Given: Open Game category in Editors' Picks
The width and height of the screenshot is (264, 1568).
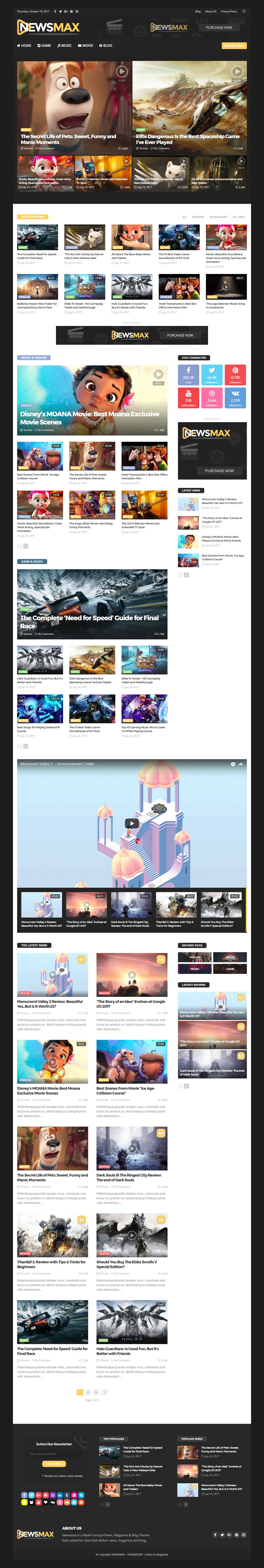Looking at the screenshot, I should 230,969.
